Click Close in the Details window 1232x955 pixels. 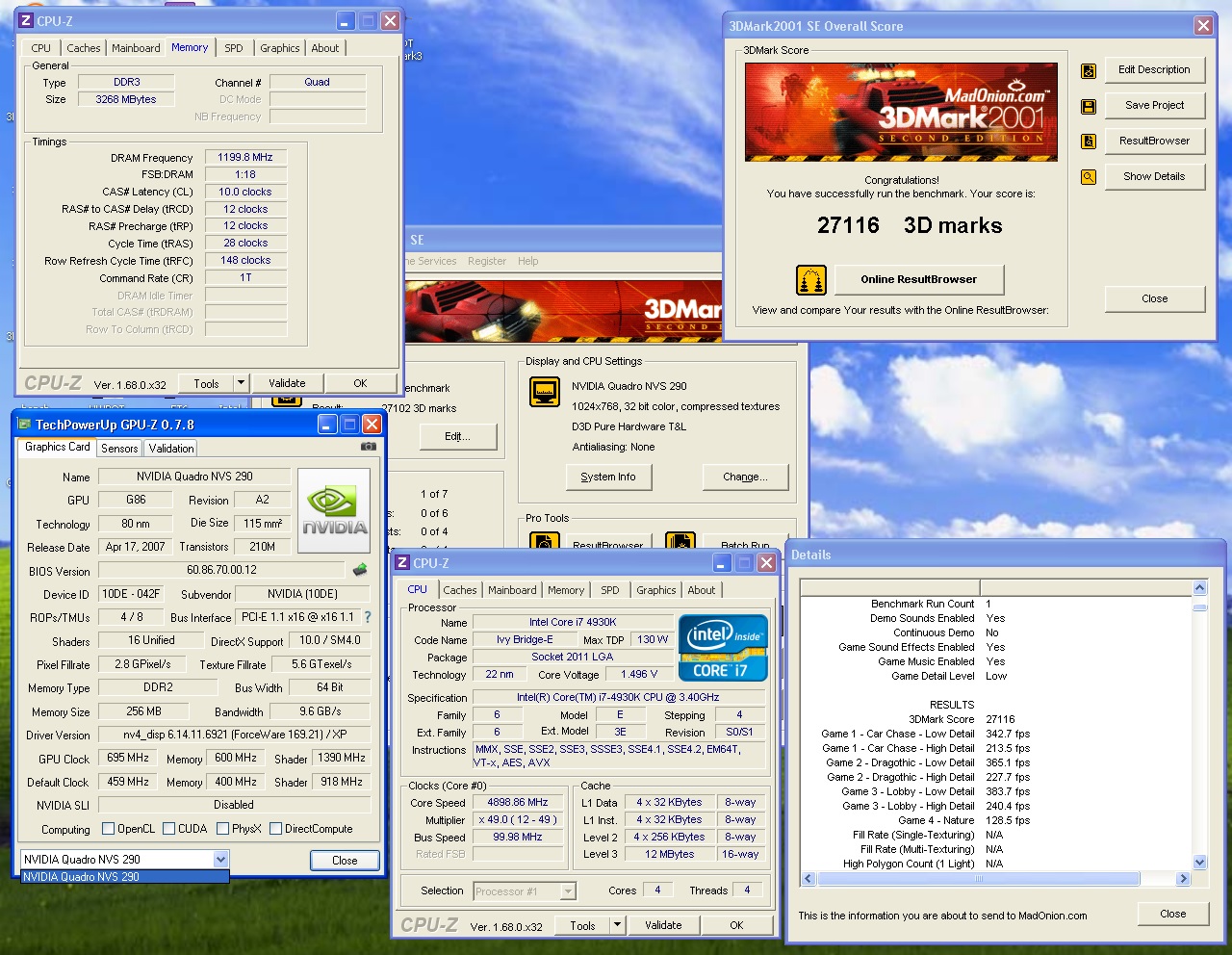click(x=1173, y=915)
